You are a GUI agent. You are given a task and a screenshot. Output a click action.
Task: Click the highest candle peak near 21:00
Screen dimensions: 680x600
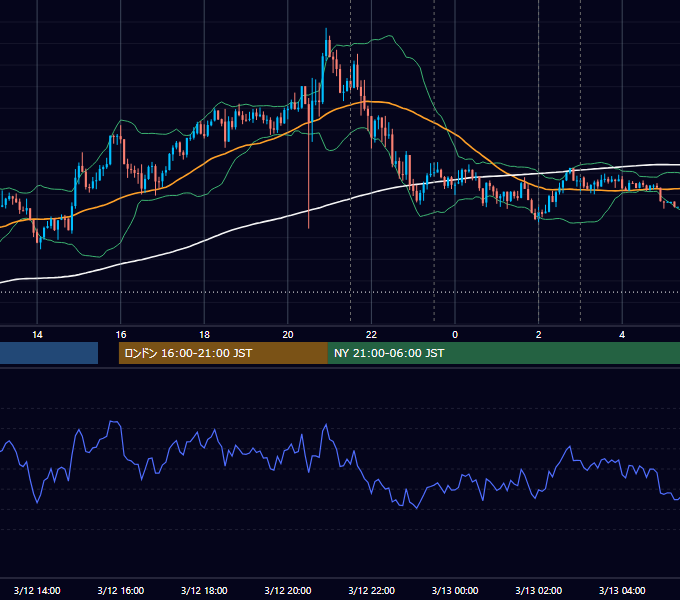pyautogui.click(x=326, y=42)
